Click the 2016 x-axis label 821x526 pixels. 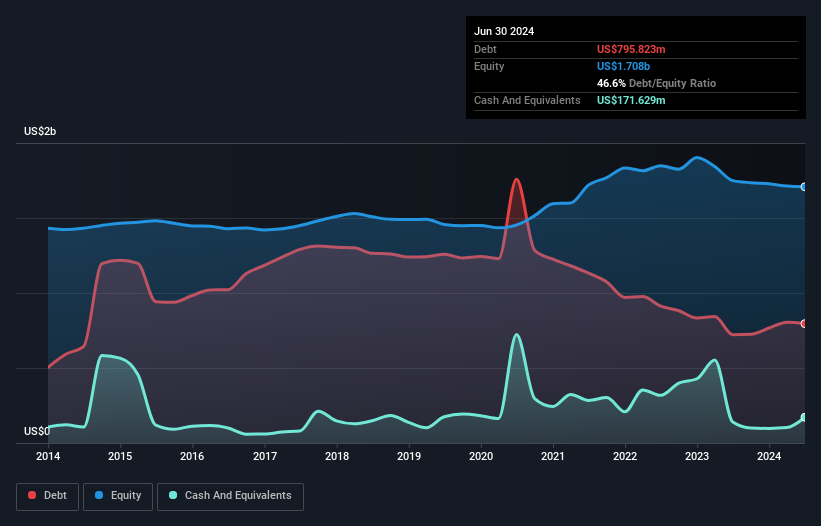pyautogui.click(x=192, y=456)
